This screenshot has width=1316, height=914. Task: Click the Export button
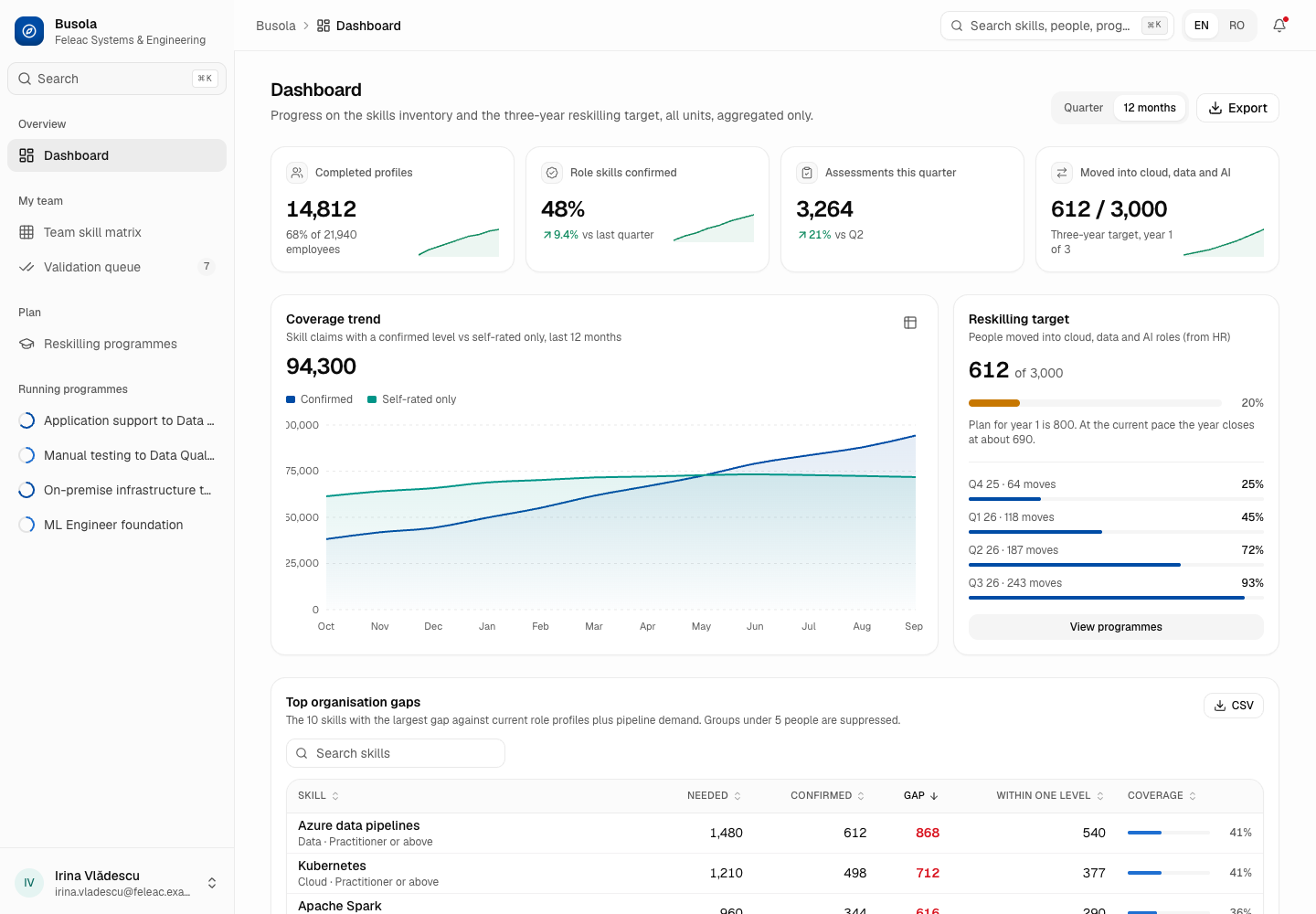(1237, 108)
